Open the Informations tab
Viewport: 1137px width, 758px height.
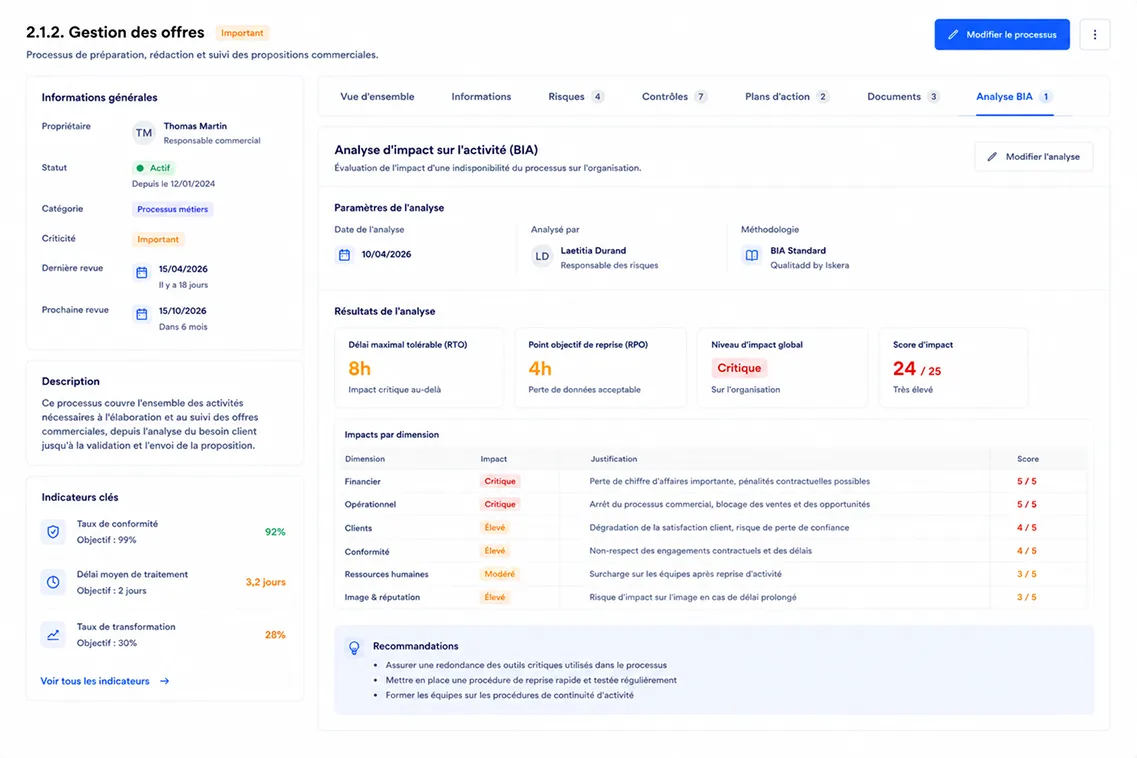pos(481,96)
